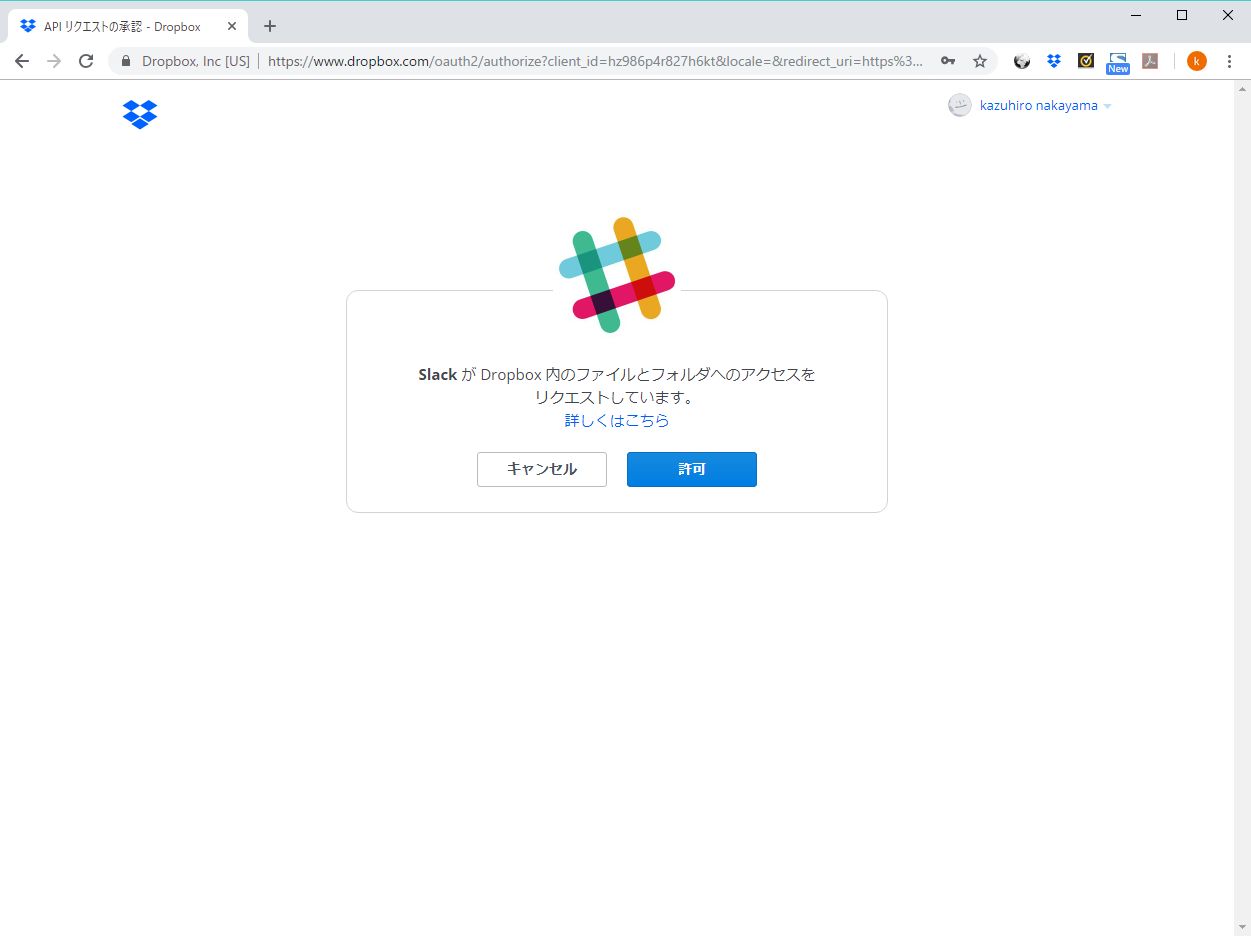
Task: Click the key saved-password icon
Action: [948, 61]
